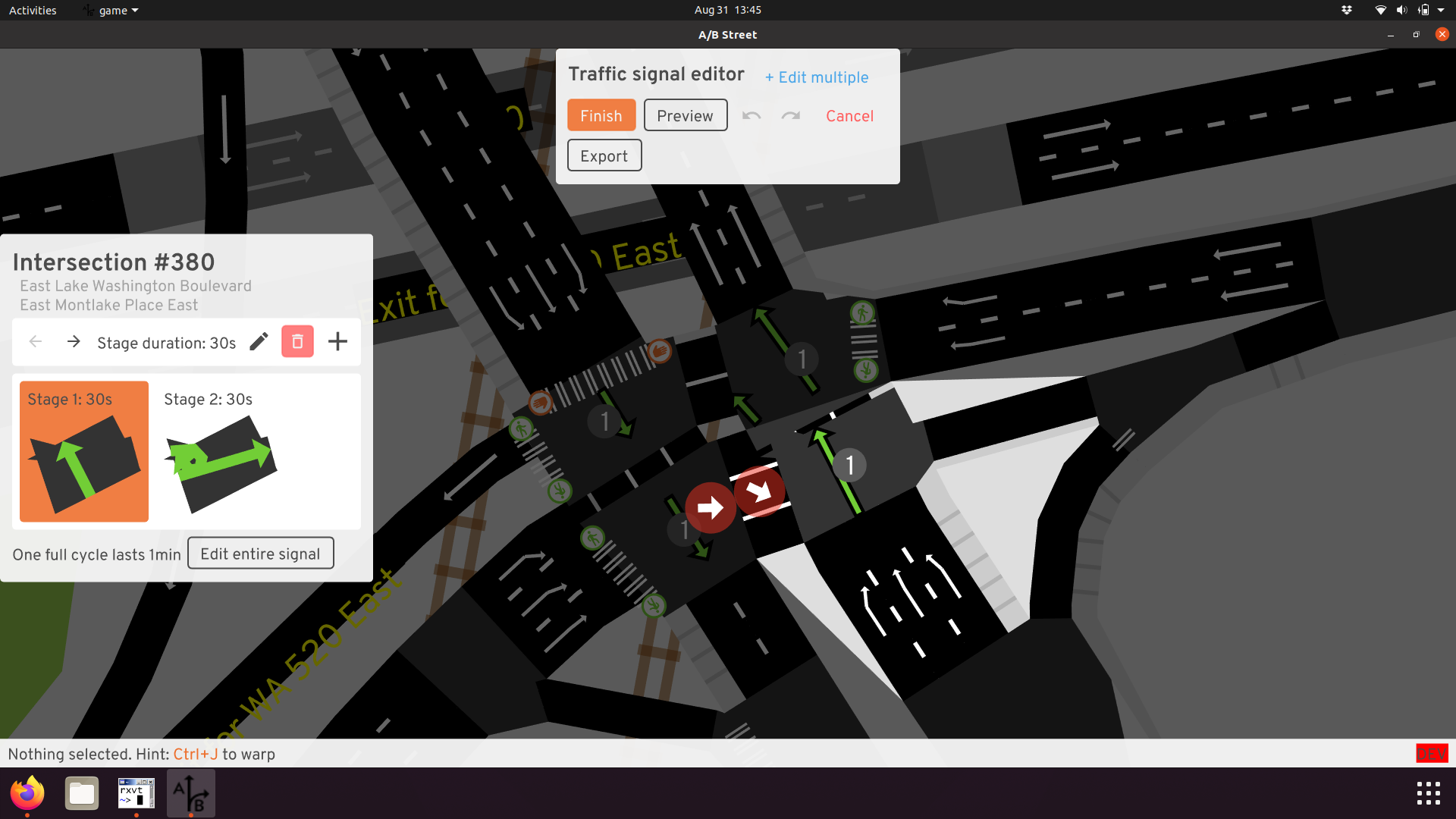Click the red right-pointing arrow turn icon
The width and height of the screenshot is (1456, 819).
tap(710, 507)
